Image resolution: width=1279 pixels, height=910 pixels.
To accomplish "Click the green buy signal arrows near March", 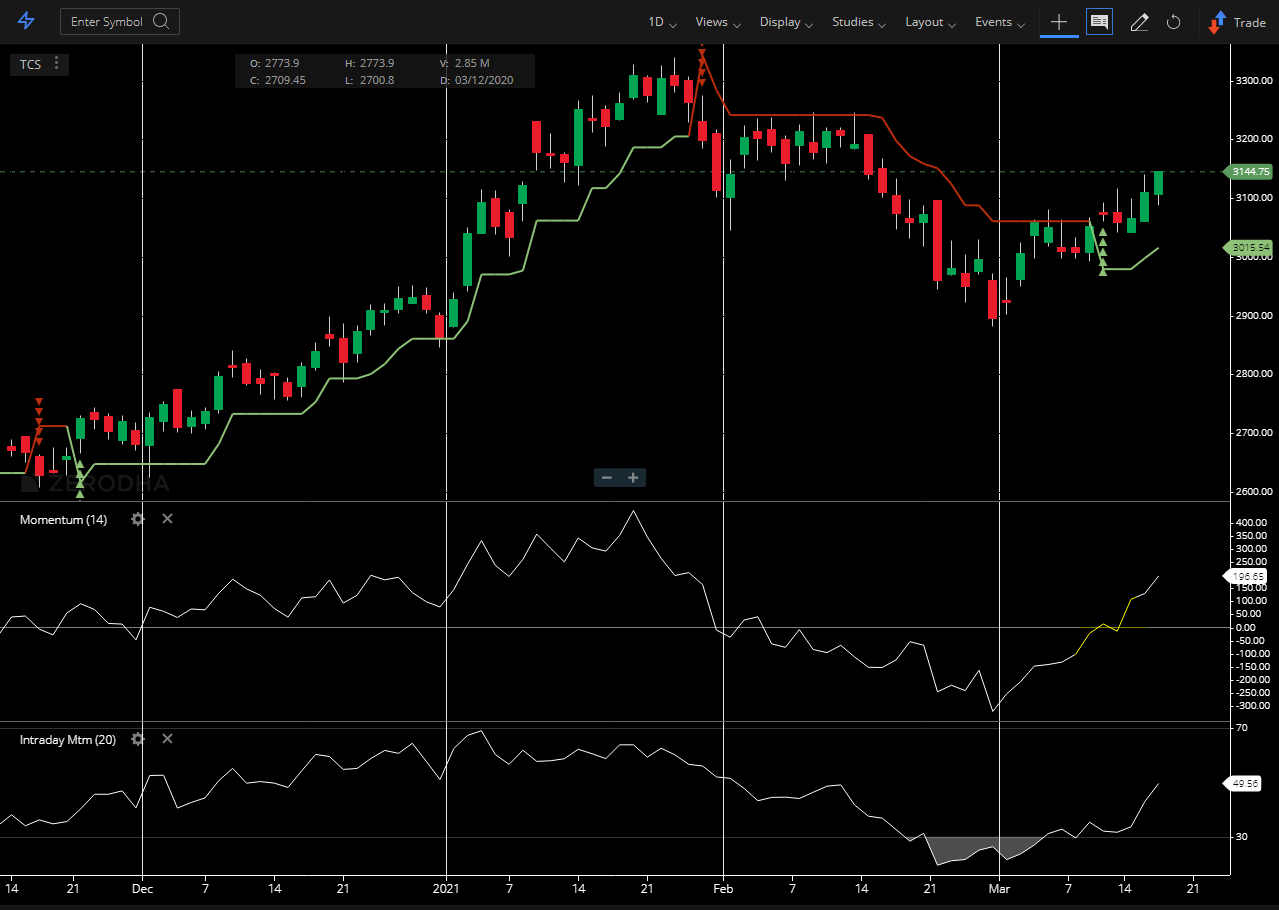I will (1103, 252).
